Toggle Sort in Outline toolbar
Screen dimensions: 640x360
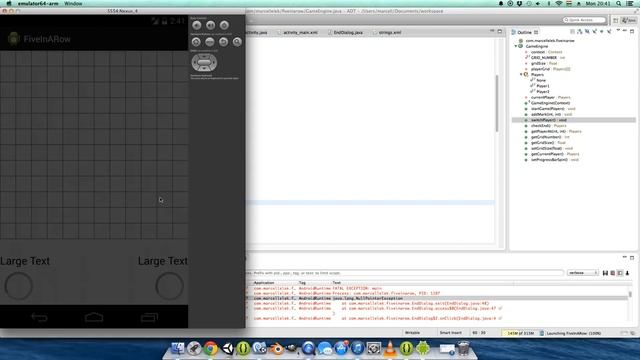[580, 31]
